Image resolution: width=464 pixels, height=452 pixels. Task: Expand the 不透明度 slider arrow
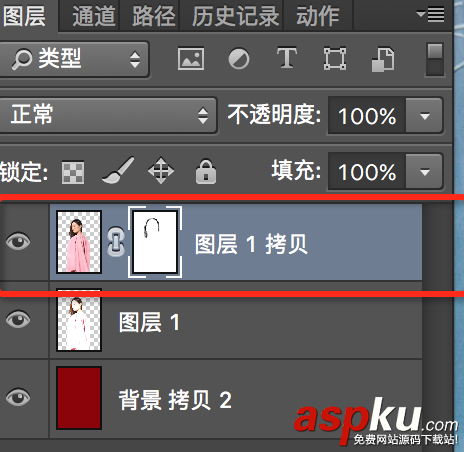424,116
